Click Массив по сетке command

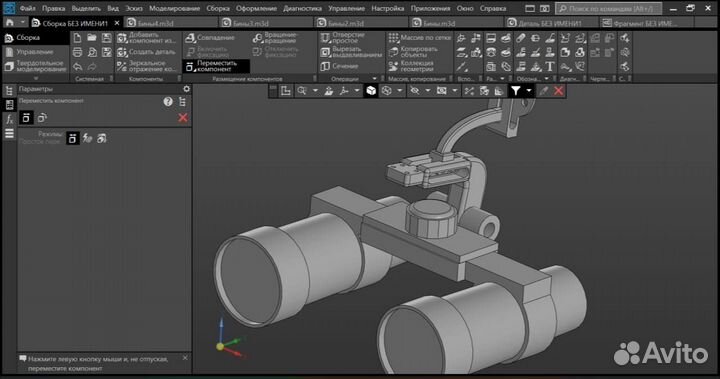pos(420,38)
